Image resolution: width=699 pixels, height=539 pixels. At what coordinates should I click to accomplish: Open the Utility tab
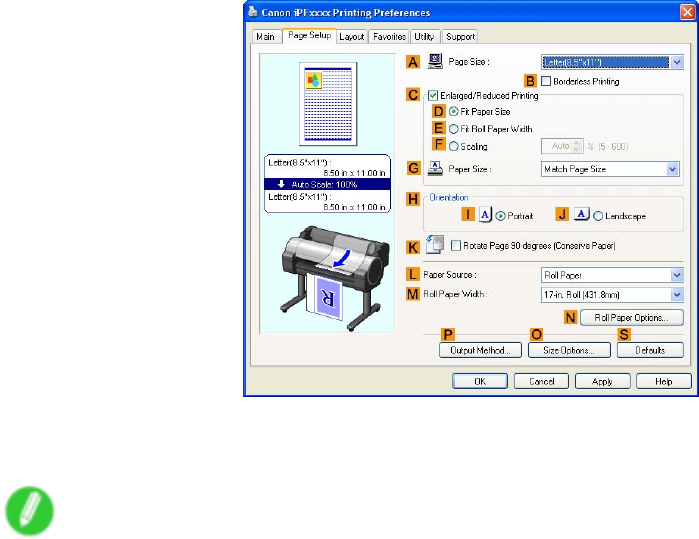click(x=424, y=37)
